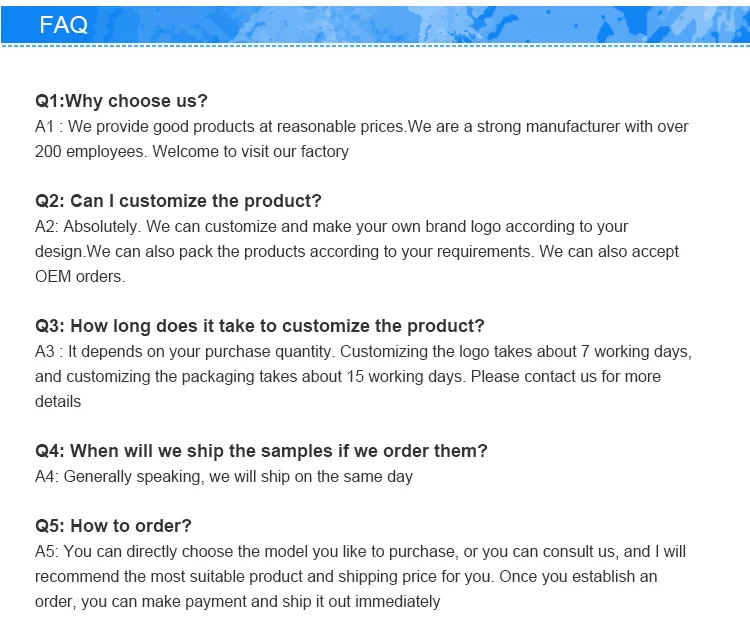The width and height of the screenshot is (750, 625).
Task: Click the final line about making payment
Action: coord(237,601)
